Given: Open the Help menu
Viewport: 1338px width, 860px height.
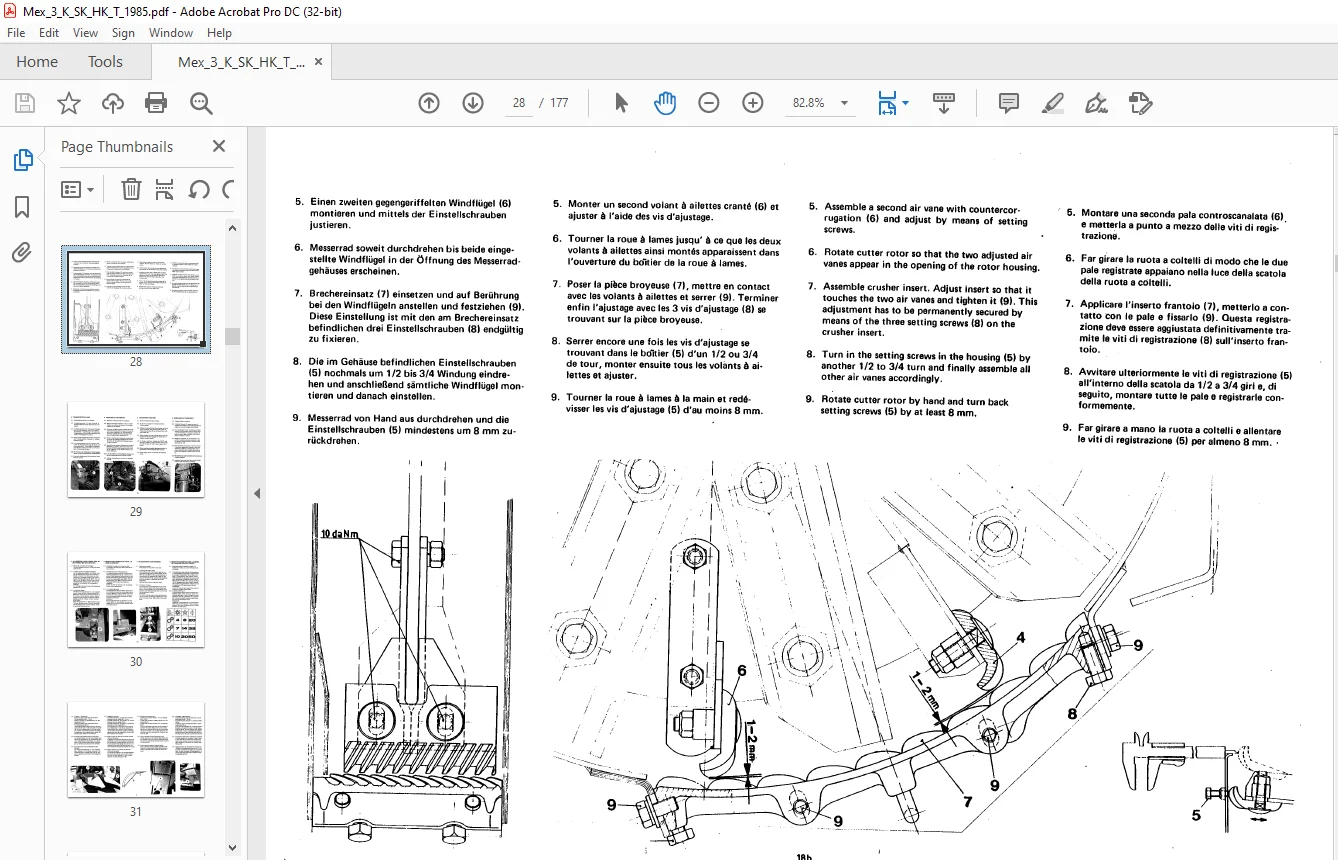Looking at the screenshot, I should pyautogui.click(x=219, y=33).
